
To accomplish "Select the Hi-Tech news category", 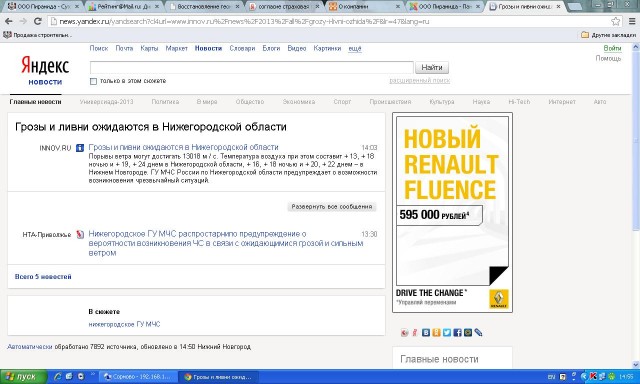I will [519, 102].
